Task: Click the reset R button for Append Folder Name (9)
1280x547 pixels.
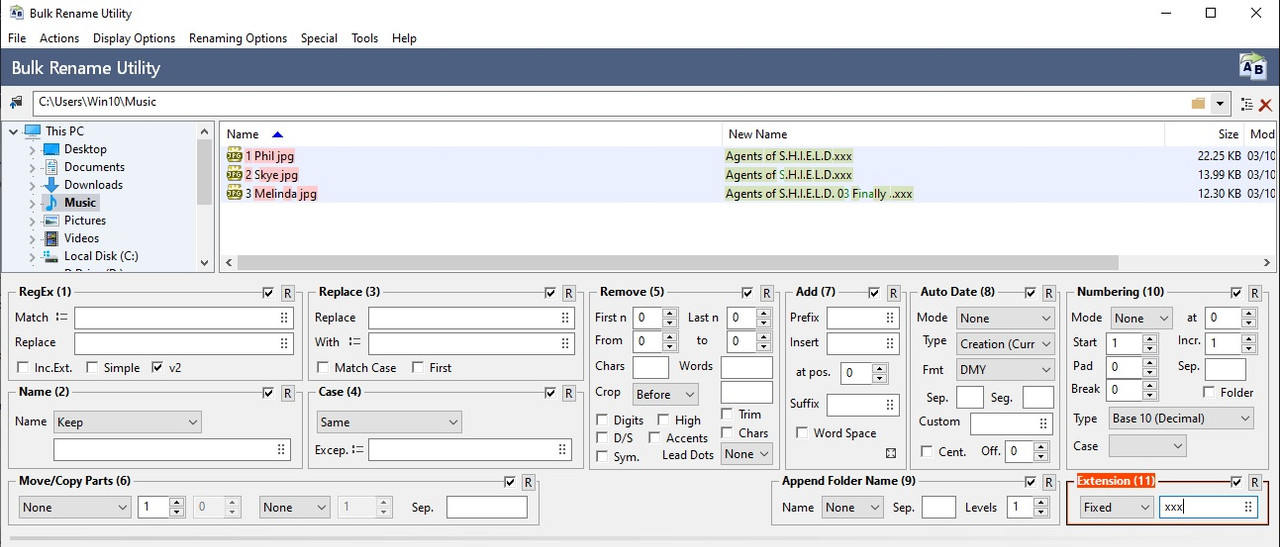Action: (1049, 482)
